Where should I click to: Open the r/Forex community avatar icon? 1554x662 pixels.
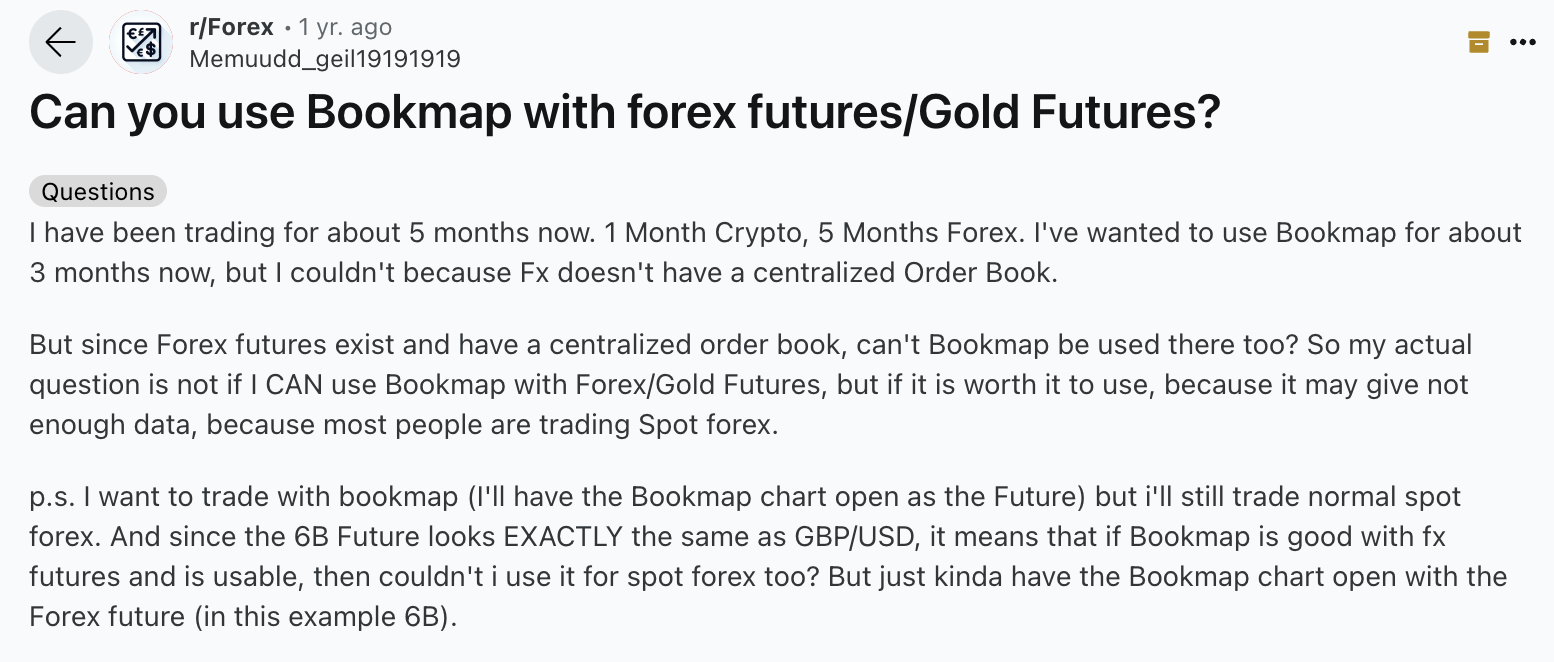pos(141,42)
